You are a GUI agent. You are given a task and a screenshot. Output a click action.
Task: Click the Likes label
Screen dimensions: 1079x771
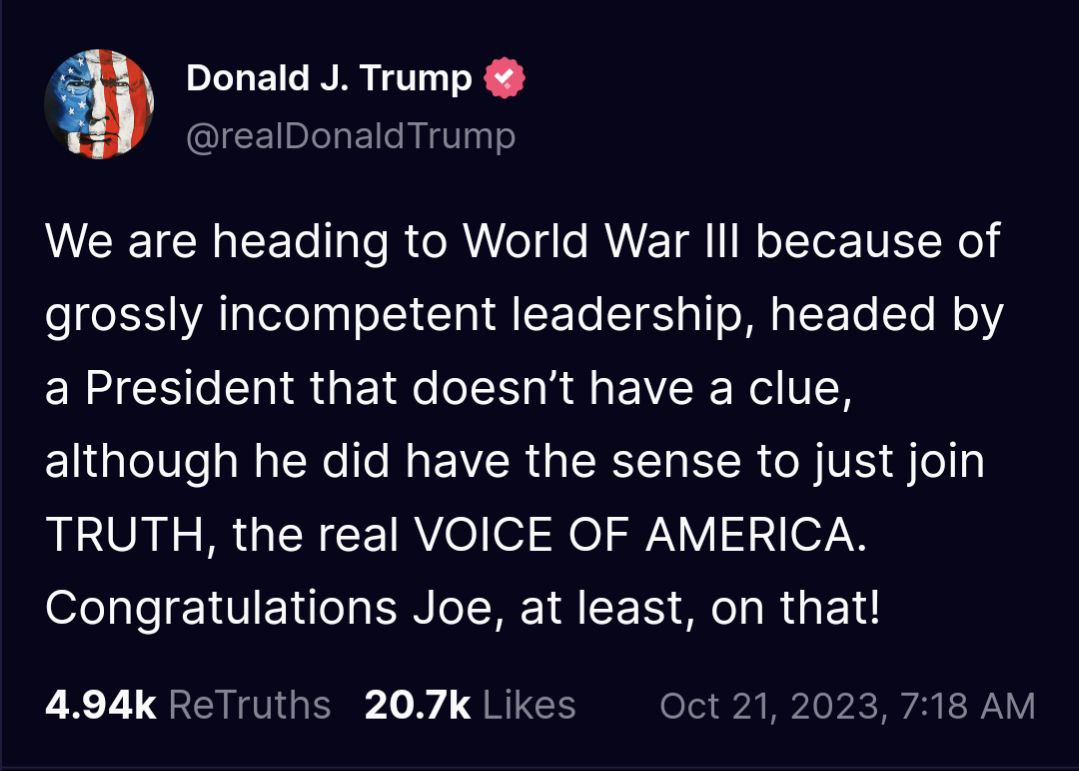pyautogui.click(x=529, y=705)
